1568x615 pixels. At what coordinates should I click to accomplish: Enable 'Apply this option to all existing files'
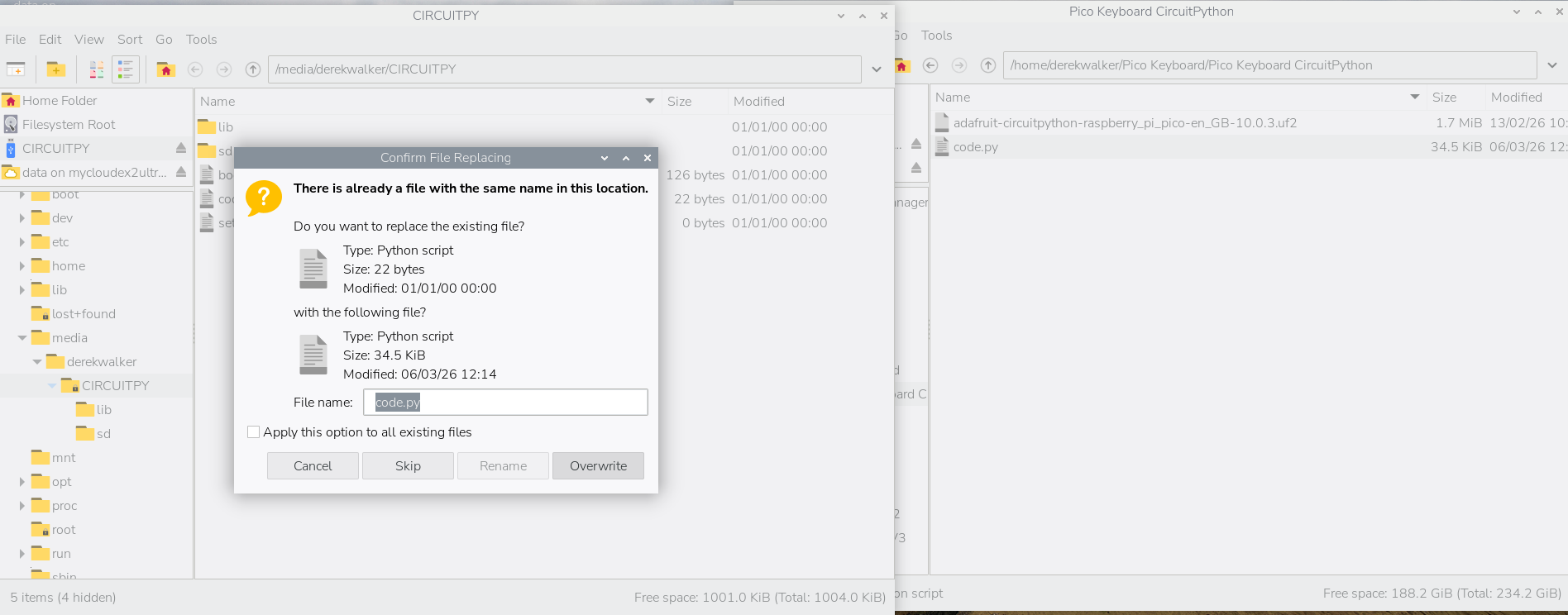(x=254, y=432)
